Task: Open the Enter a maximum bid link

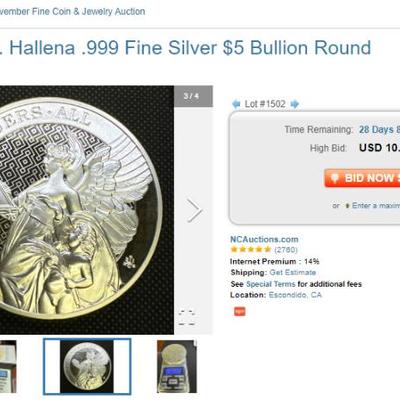Action: (376, 206)
